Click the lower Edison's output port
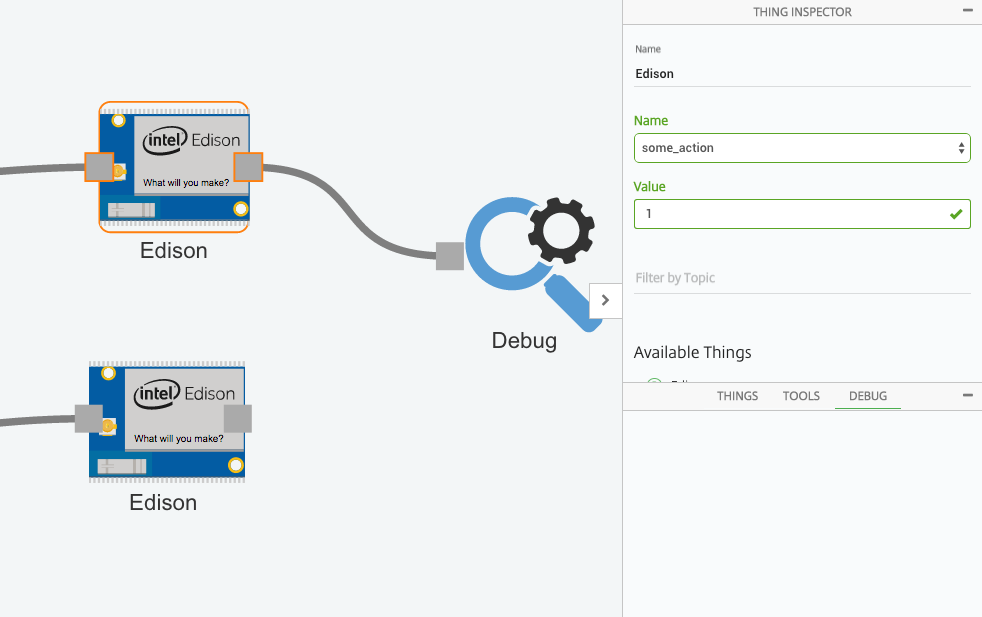Viewport: 982px width, 617px height. point(238,418)
